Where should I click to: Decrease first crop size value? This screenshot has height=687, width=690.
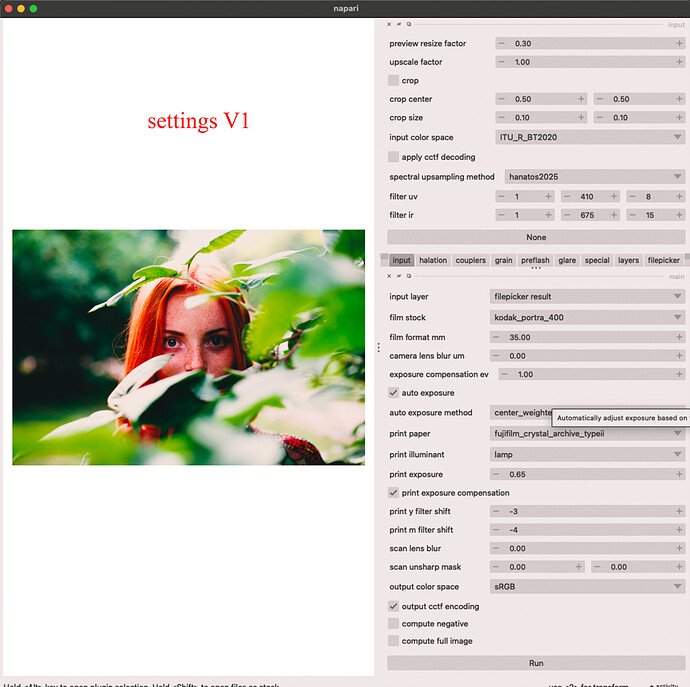[501, 117]
